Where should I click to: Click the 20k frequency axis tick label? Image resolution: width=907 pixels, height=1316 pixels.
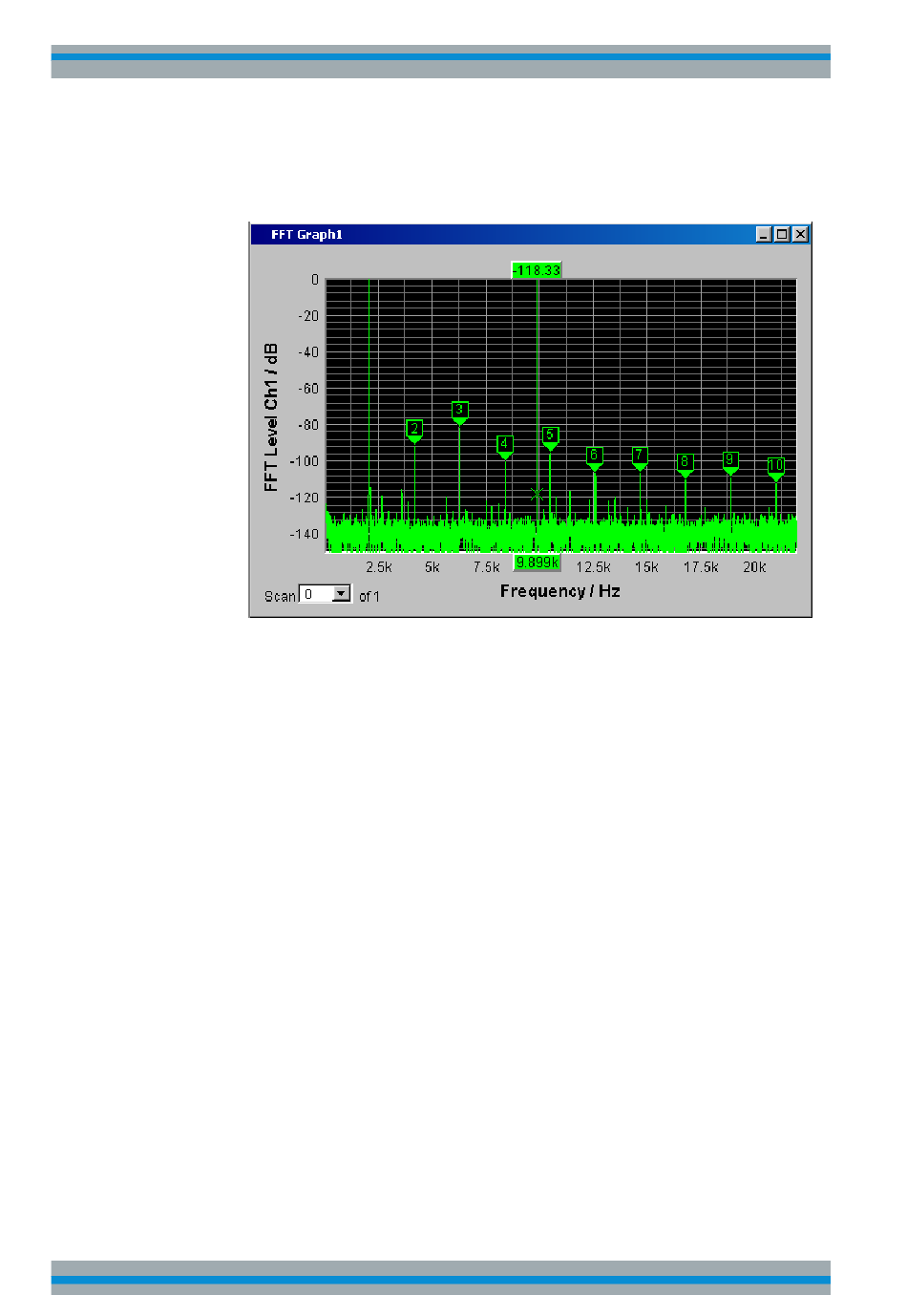click(754, 567)
